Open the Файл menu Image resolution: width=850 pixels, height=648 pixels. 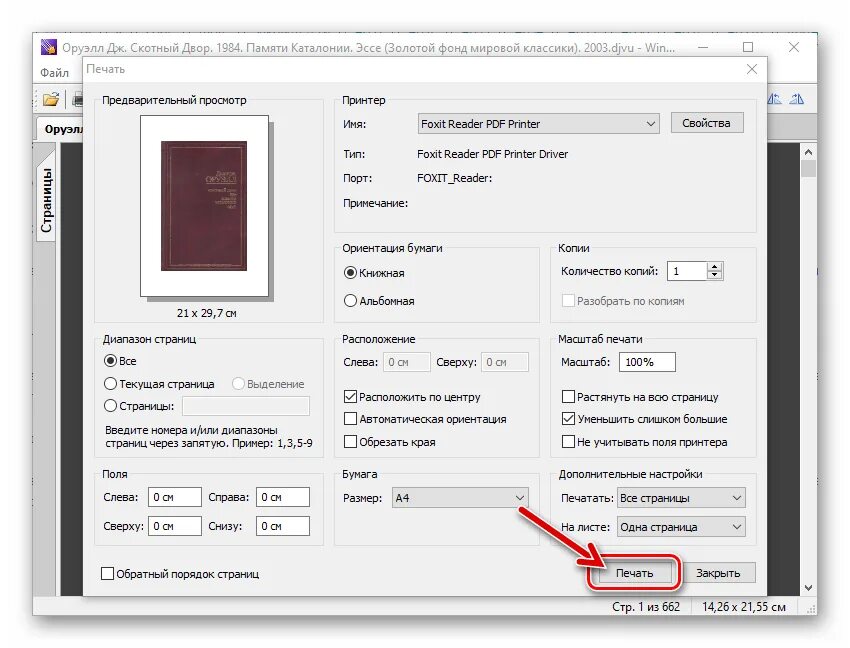coord(54,72)
